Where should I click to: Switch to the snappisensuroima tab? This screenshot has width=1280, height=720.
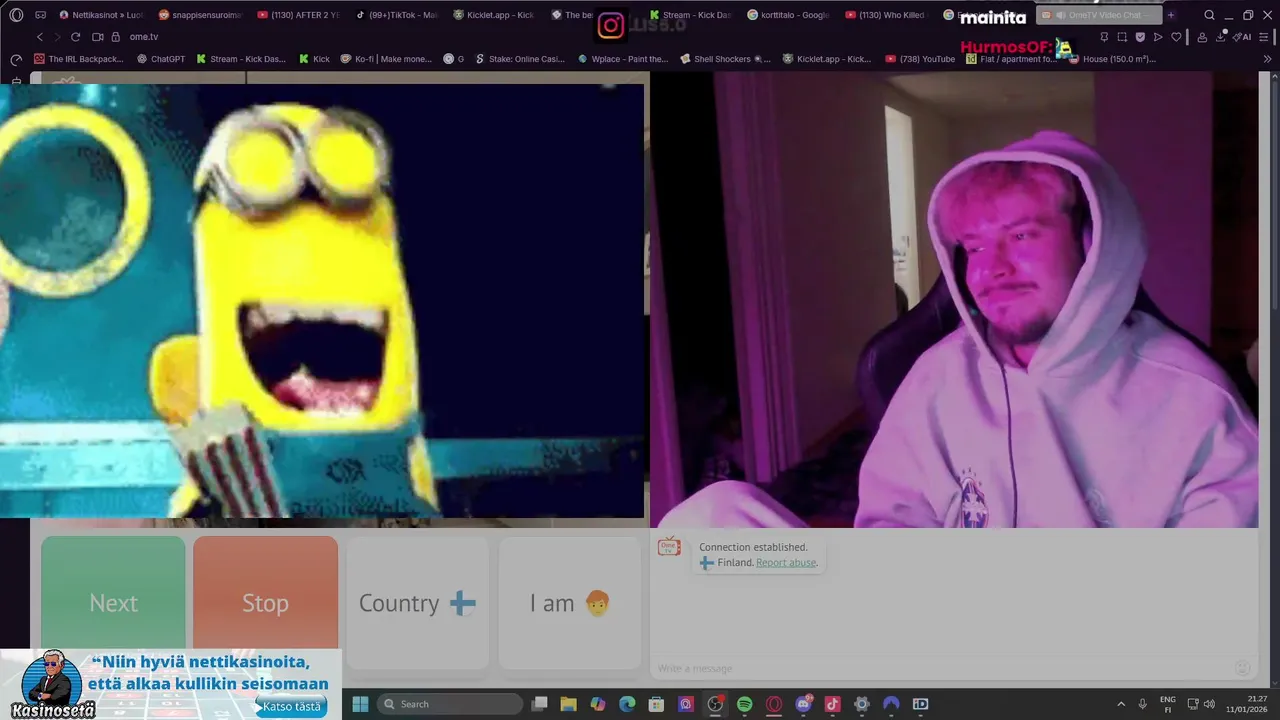click(200, 15)
